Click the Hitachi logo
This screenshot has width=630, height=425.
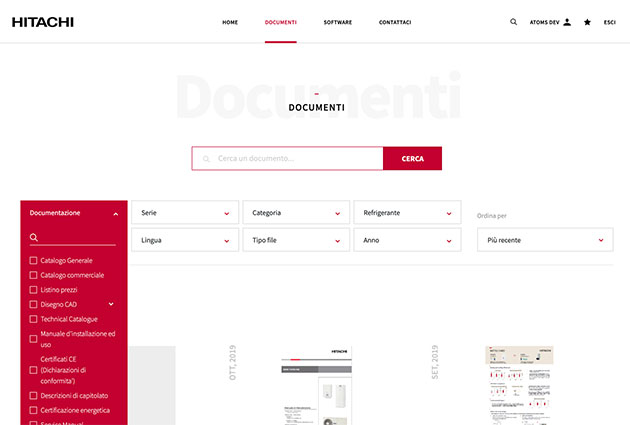coord(43,22)
